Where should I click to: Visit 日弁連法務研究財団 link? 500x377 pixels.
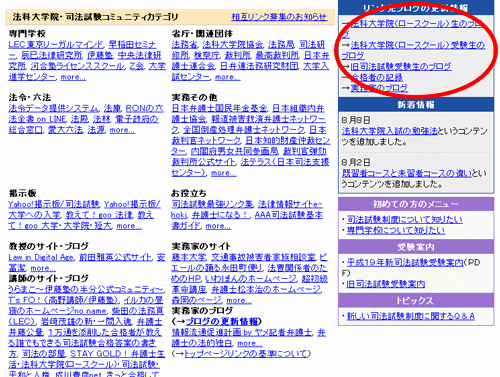click(x=259, y=66)
